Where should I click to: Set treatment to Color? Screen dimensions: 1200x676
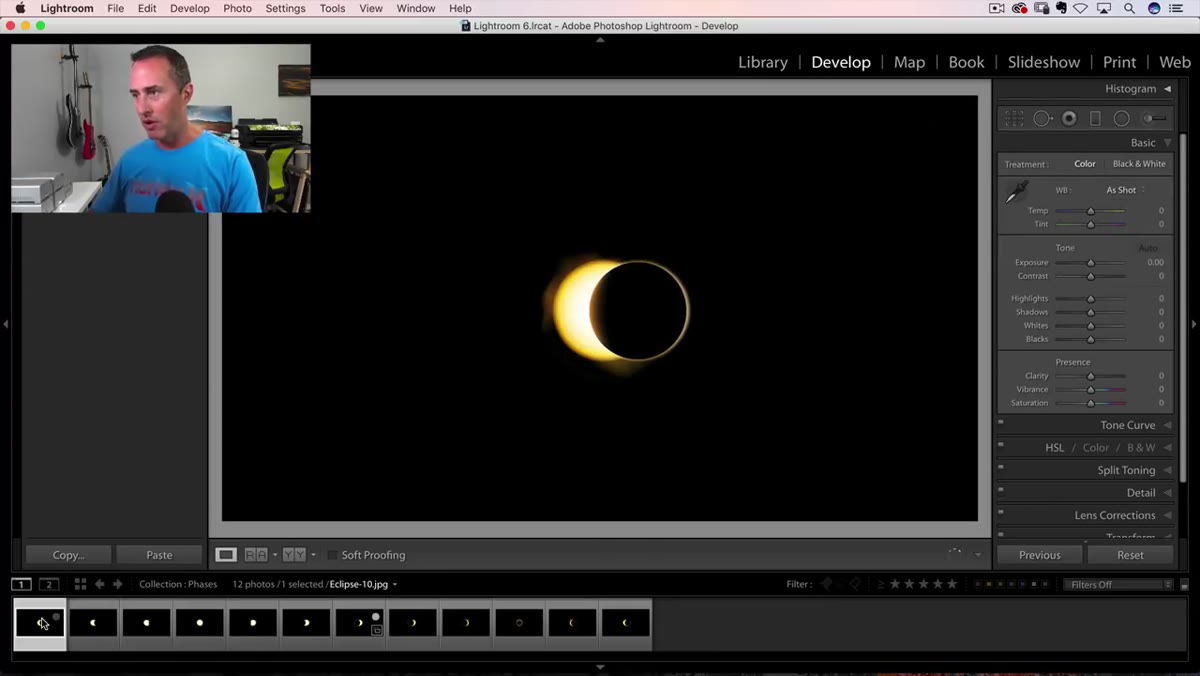tap(1085, 164)
